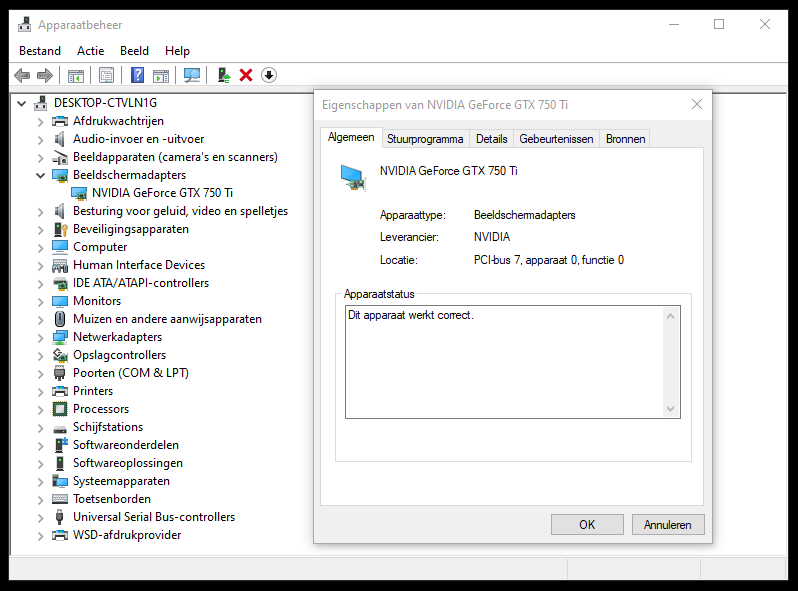Open the Help menu
This screenshot has width=798, height=591.
pyautogui.click(x=177, y=51)
